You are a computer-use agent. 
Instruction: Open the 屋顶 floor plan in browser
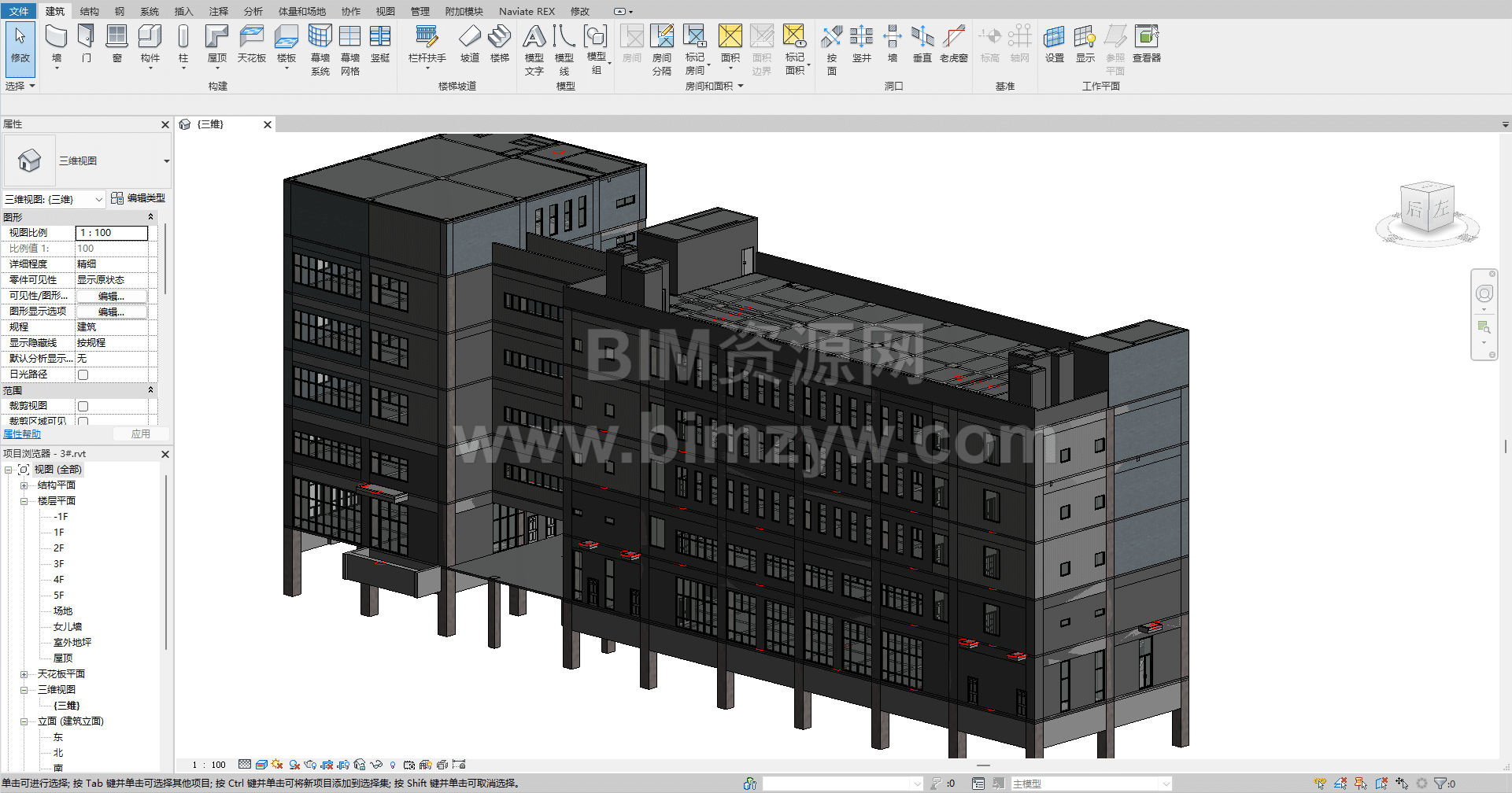(x=63, y=658)
